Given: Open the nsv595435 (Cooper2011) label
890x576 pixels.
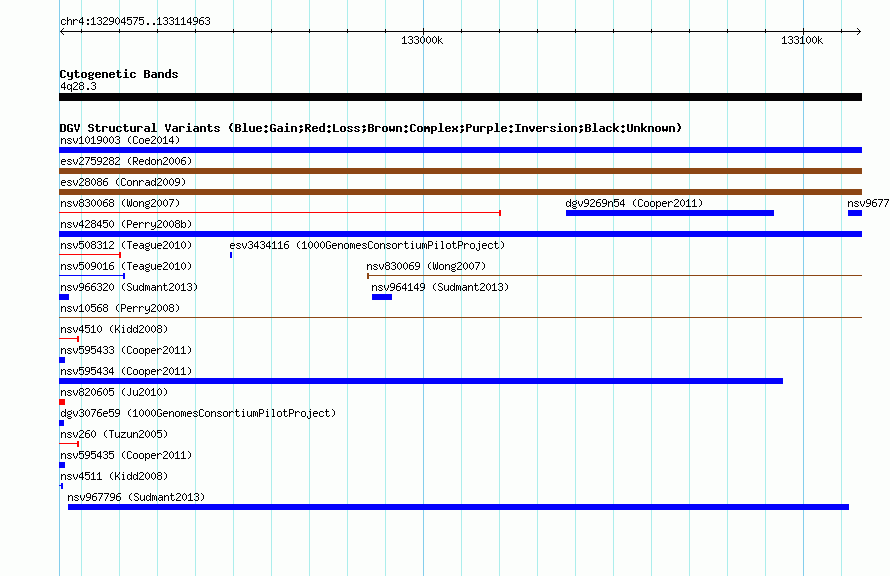Looking at the screenshot, I should pos(126,455).
